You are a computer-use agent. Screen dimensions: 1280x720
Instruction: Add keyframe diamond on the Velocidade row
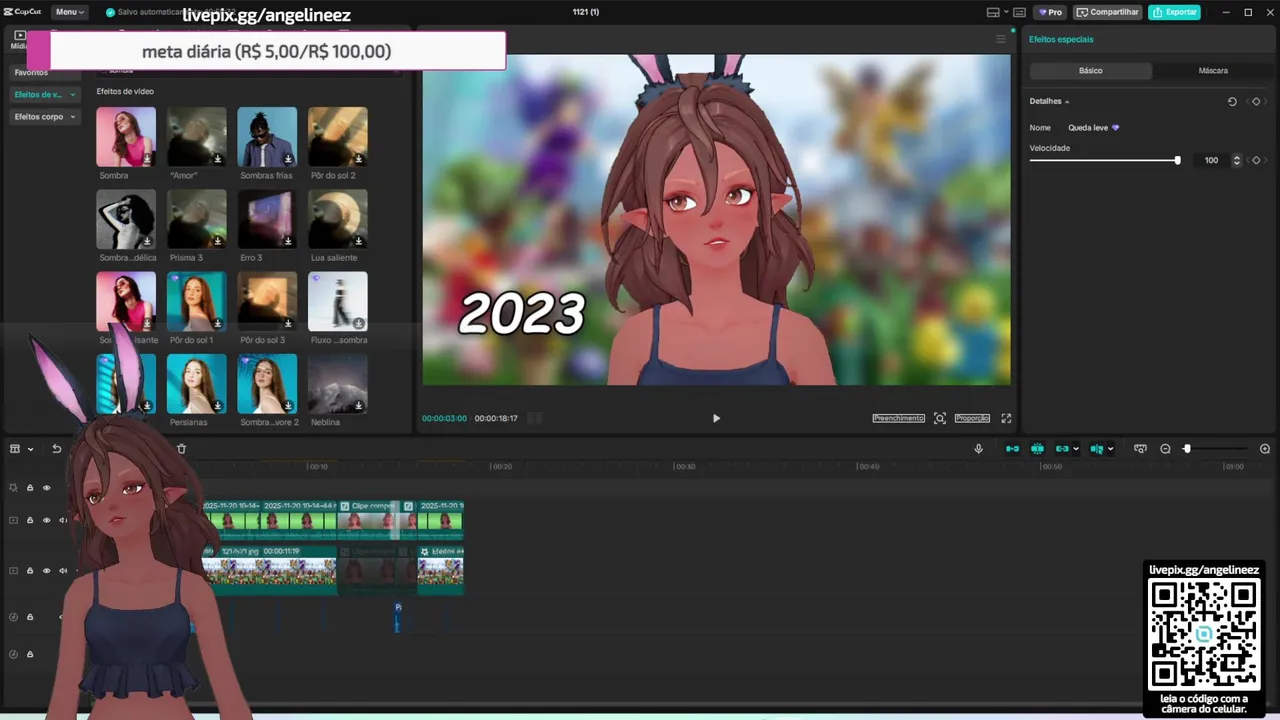(1256, 160)
